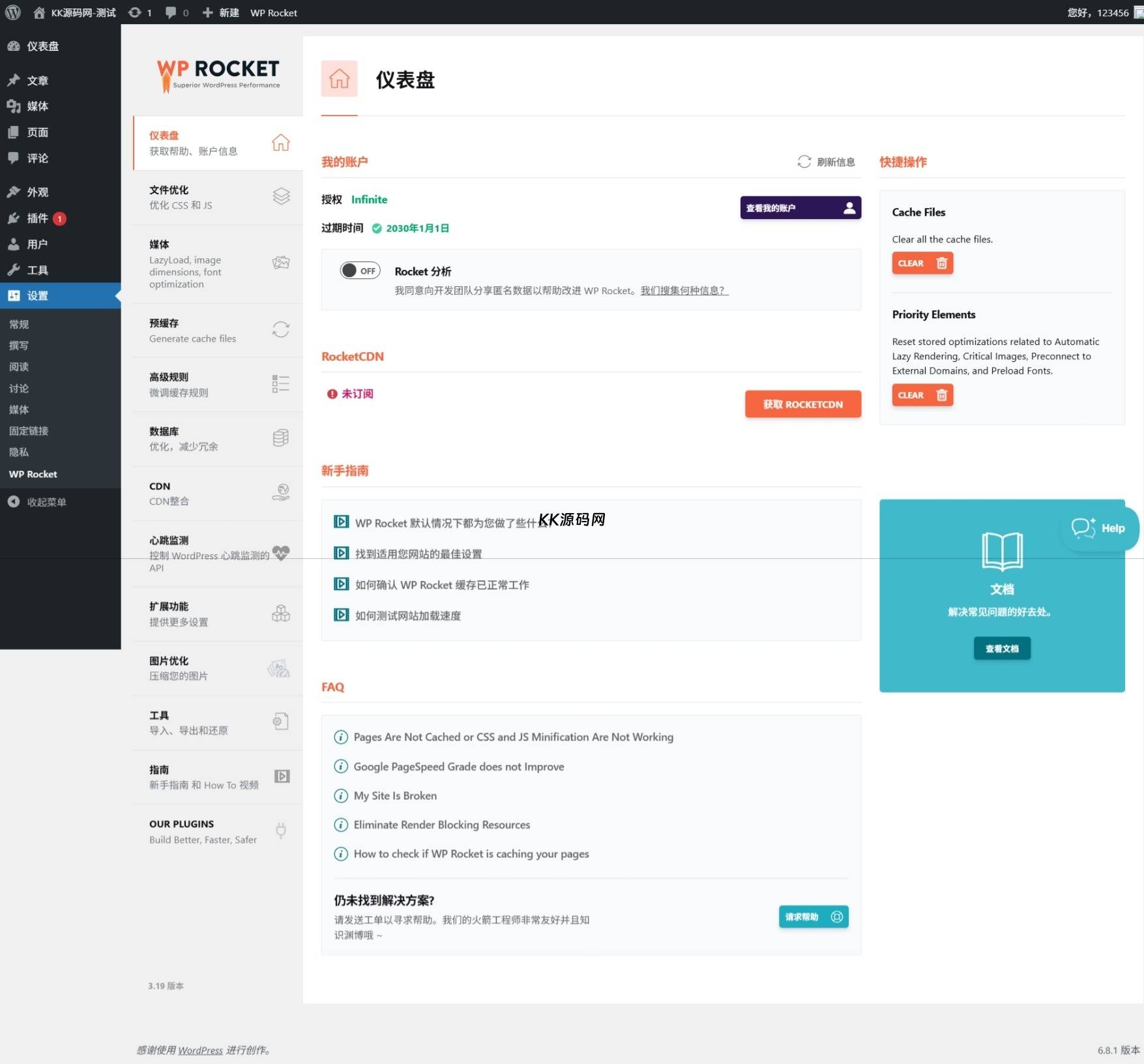Play video 如何测试网站加载速度
1144x1064 pixels.
pyautogui.click(x=398, y=615)
